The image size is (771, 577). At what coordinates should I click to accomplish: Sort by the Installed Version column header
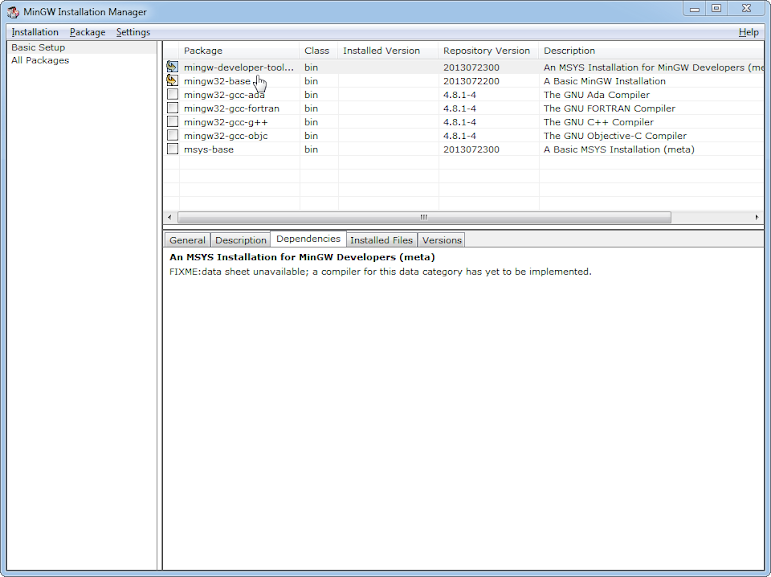click(x=388, y=51)
